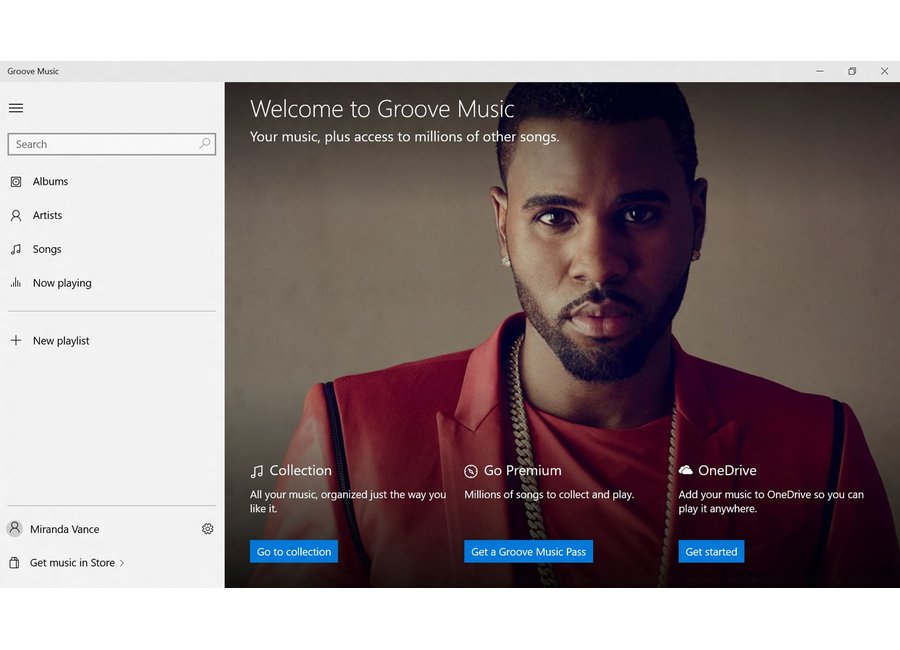Click Get a Groove Music Pass button
This screenshot has height=650, width=900.
pos(528,552)
